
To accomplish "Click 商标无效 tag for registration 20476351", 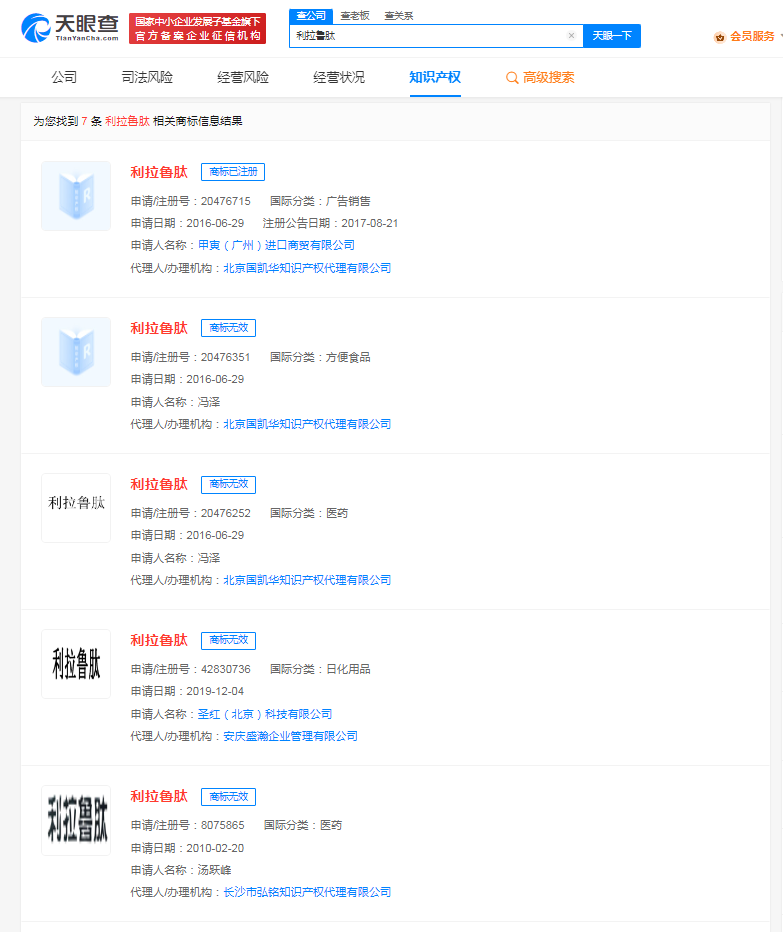I will point(228,328).
